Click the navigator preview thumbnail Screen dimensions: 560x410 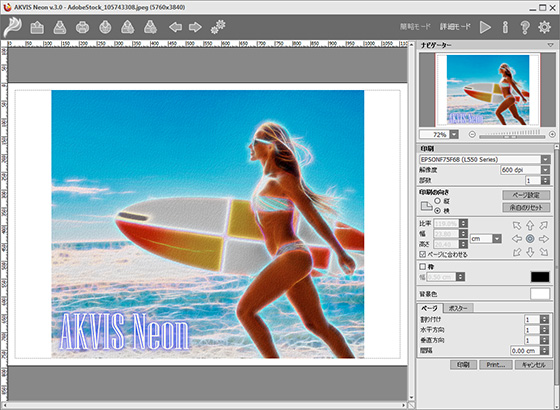(488, 89)
